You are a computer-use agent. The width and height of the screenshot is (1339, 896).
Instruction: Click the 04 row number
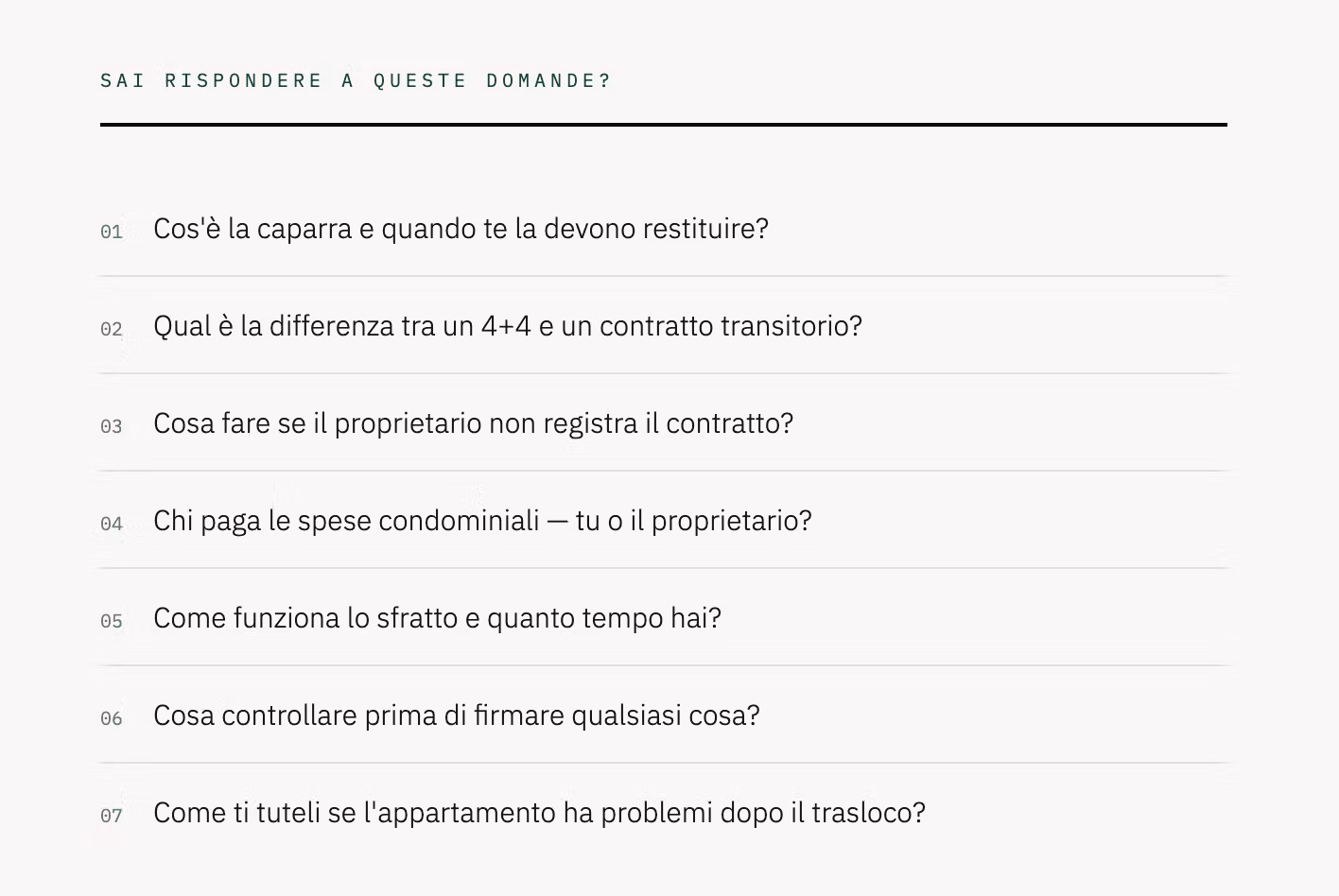coord(112,524)
